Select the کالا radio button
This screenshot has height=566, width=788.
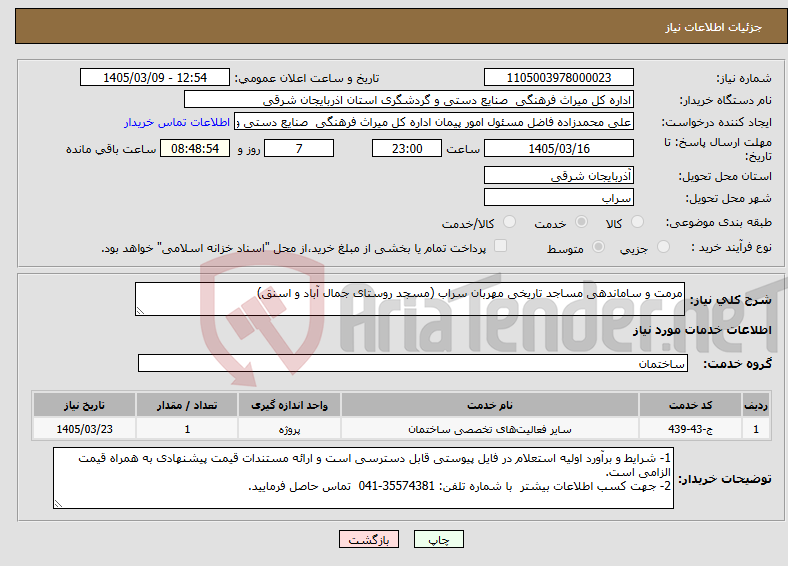click(637, 222)
